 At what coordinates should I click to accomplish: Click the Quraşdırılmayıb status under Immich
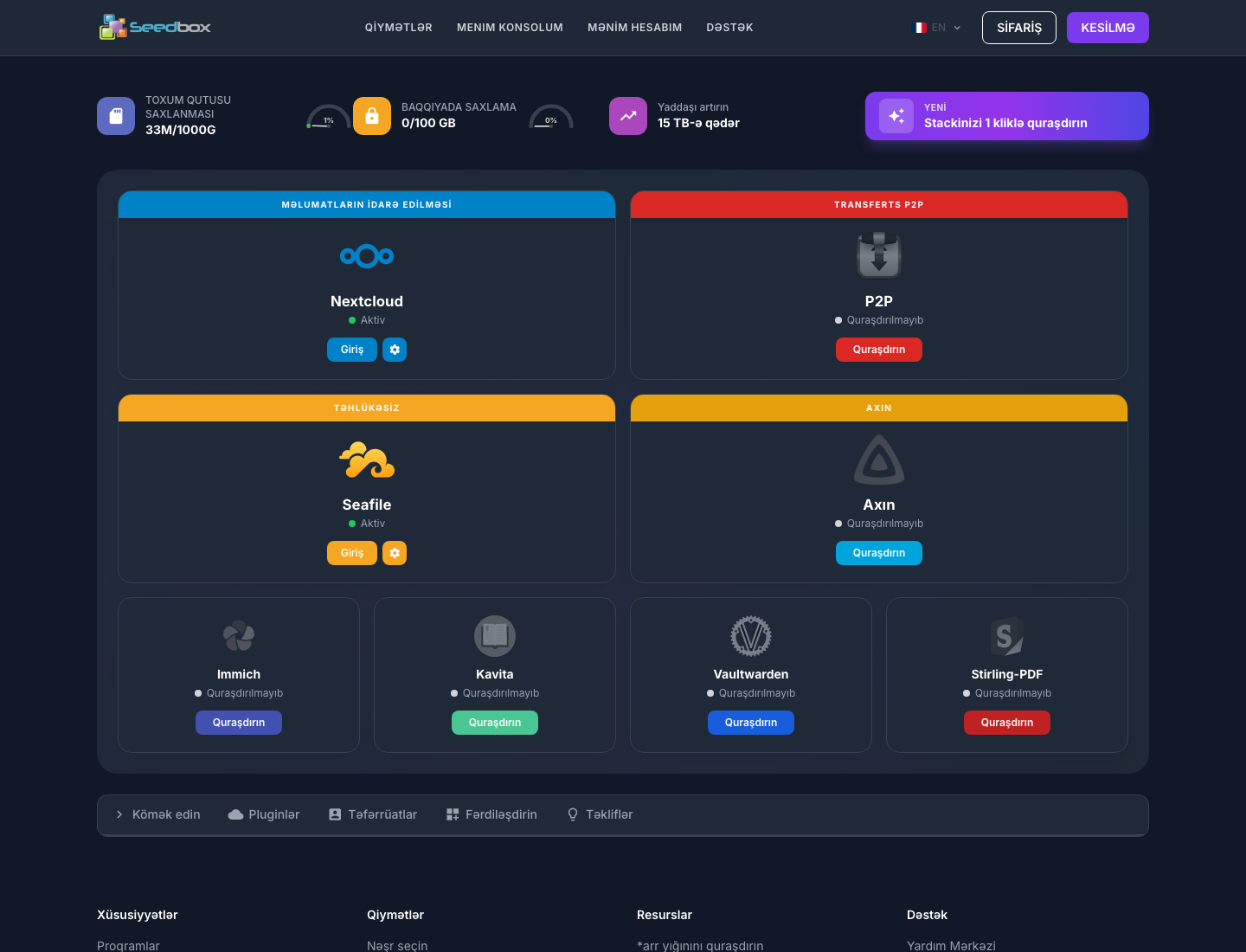click(239, 693)
